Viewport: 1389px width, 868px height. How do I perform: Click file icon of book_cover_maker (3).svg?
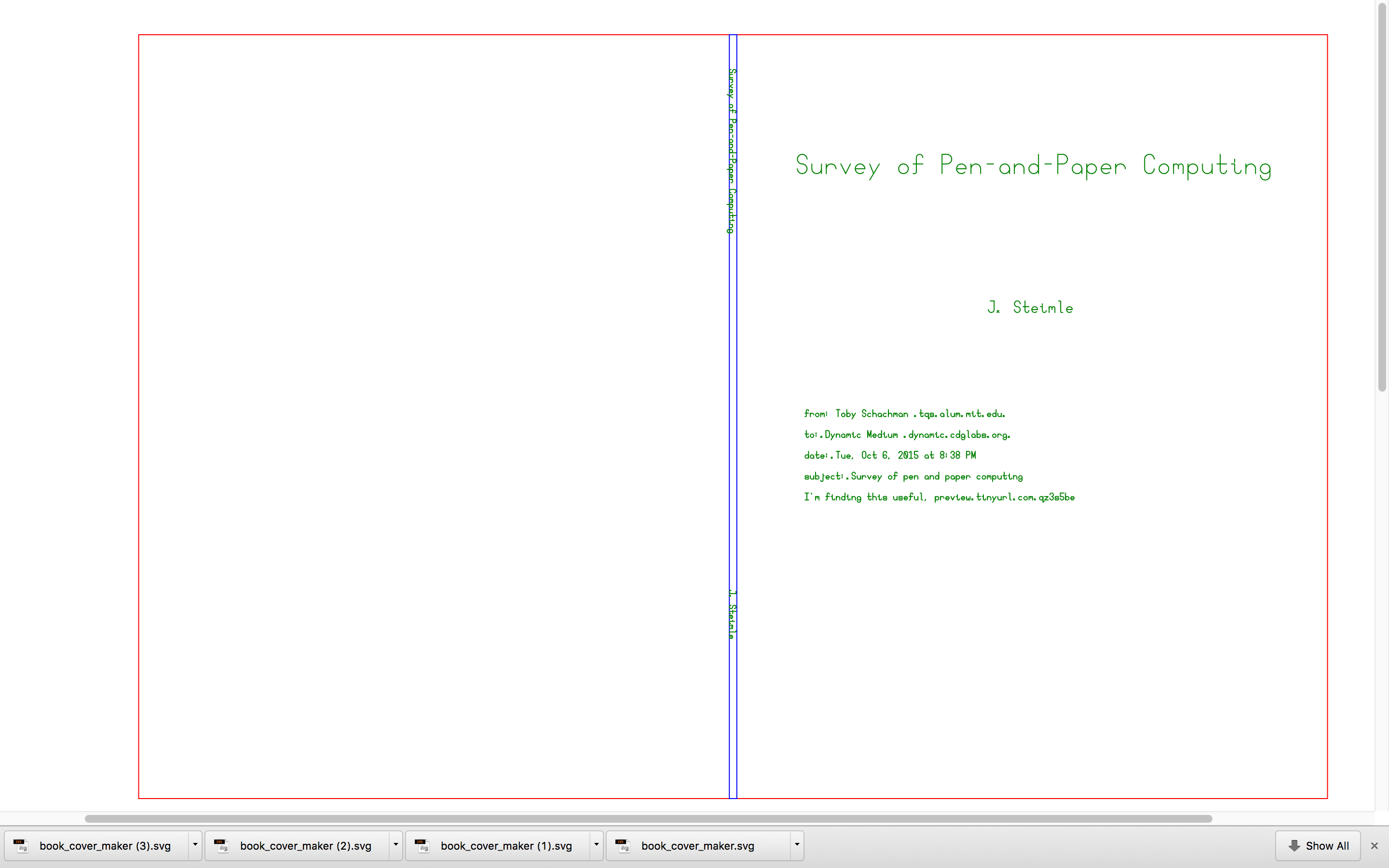coord(21,846)
